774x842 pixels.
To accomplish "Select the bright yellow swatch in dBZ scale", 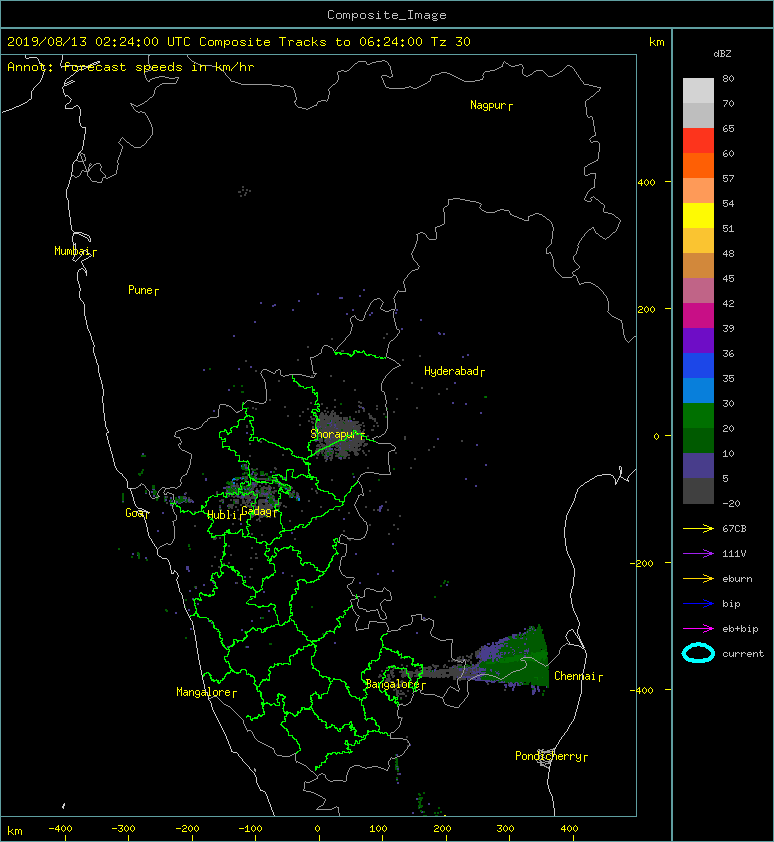I will [698, 215].
